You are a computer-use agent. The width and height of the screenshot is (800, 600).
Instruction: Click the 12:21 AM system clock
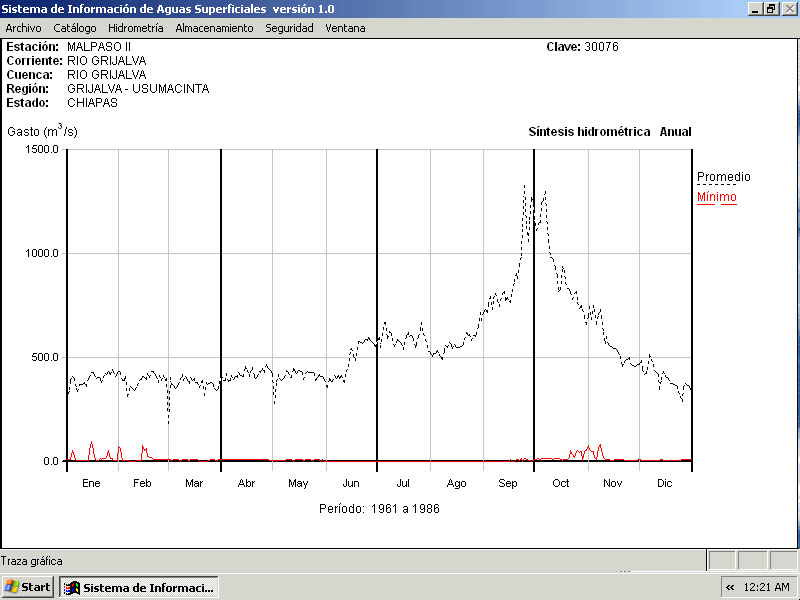click(x=767, y=587)
